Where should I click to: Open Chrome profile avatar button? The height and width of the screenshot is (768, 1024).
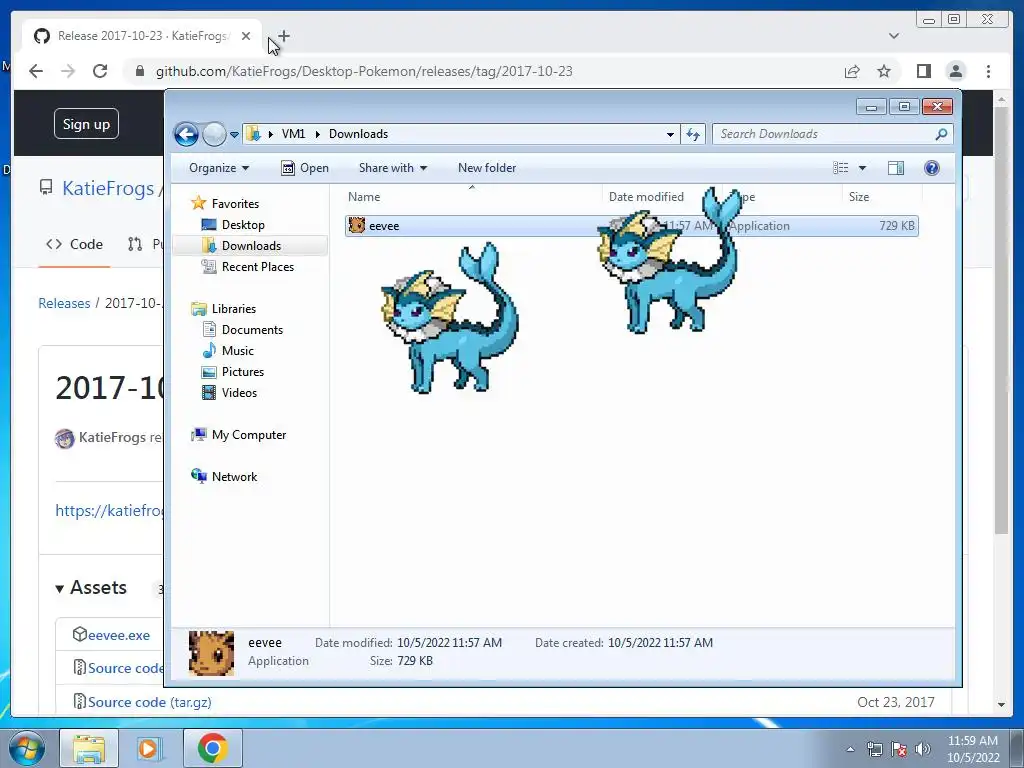[x=956, y=71]
